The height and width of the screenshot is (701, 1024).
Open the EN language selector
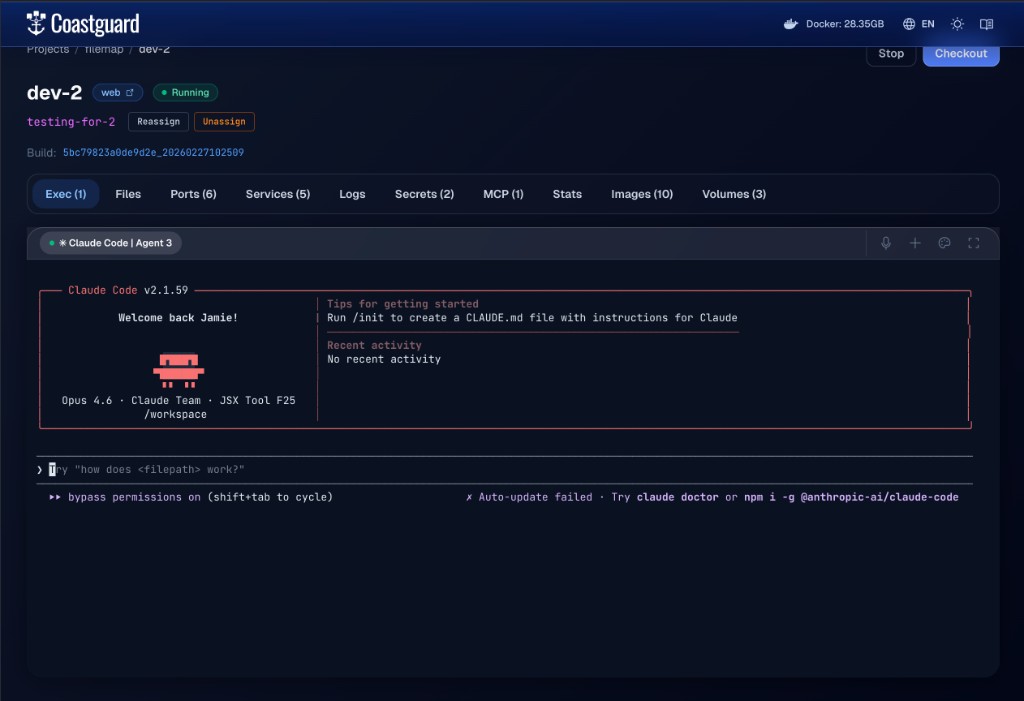pyautogui.click(x=918, y=24)
